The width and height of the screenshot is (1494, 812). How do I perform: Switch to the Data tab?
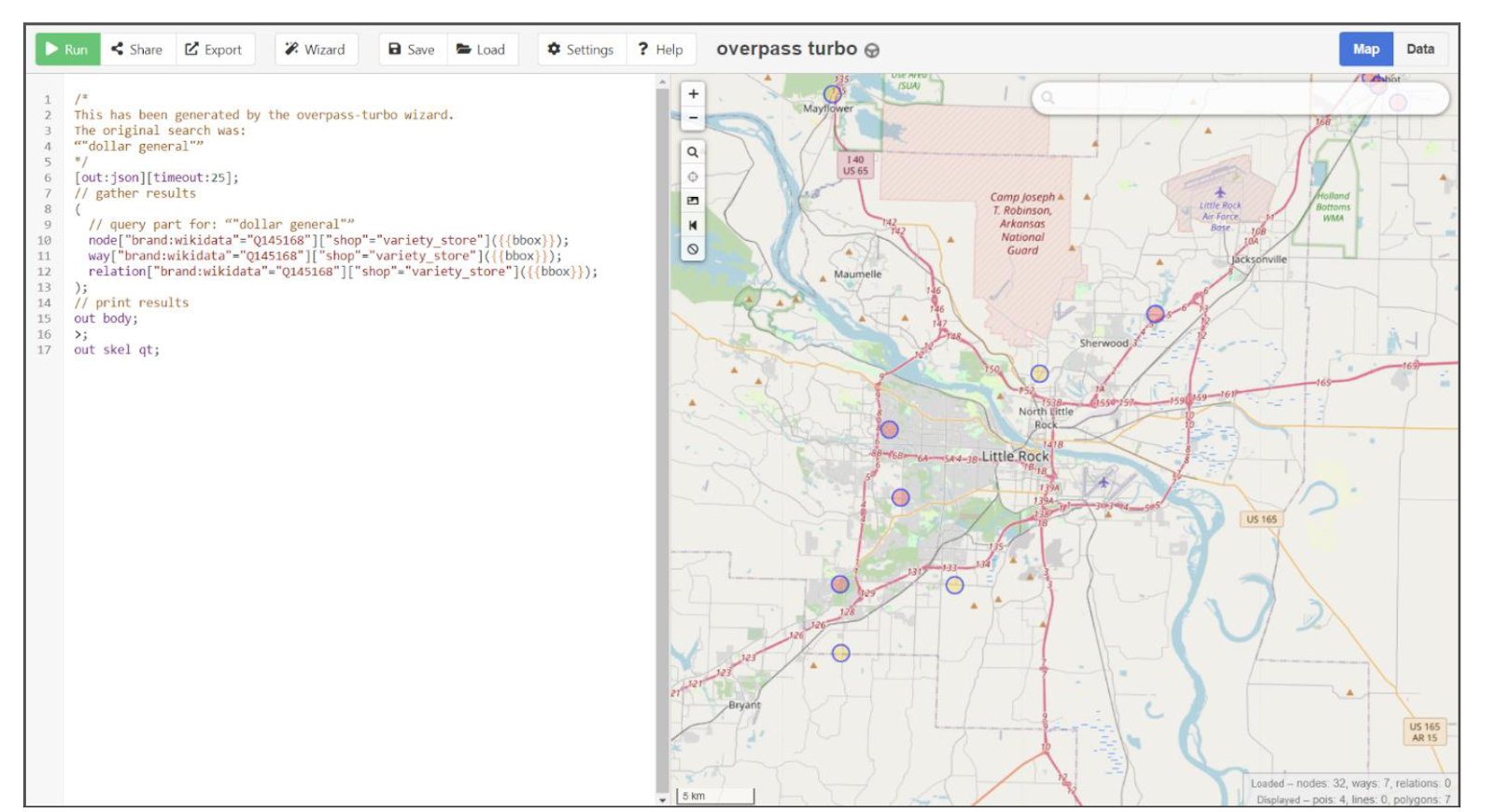click(1420, 49)
